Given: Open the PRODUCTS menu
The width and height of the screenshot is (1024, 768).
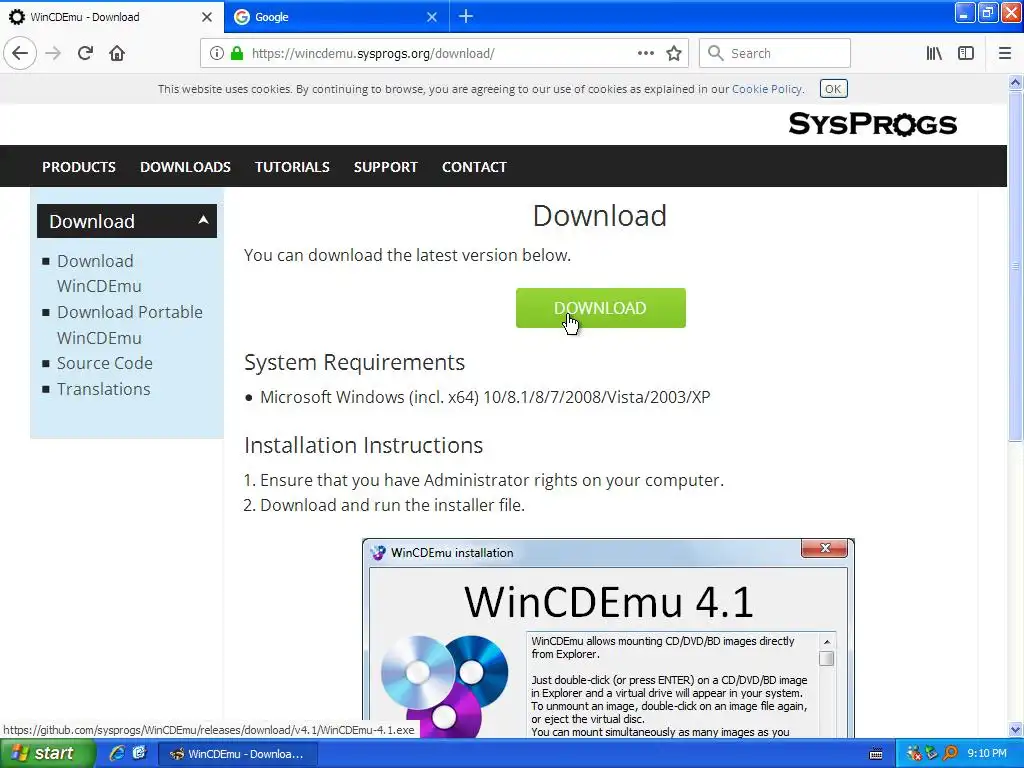Looking at the screenshot, I should click(79, 167).
